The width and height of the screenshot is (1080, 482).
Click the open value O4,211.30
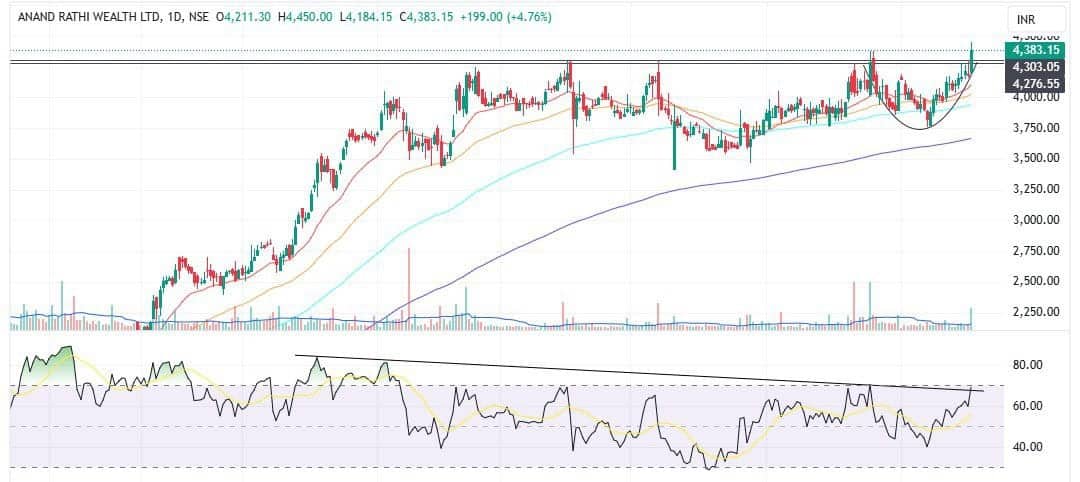[x=243, y=18]
